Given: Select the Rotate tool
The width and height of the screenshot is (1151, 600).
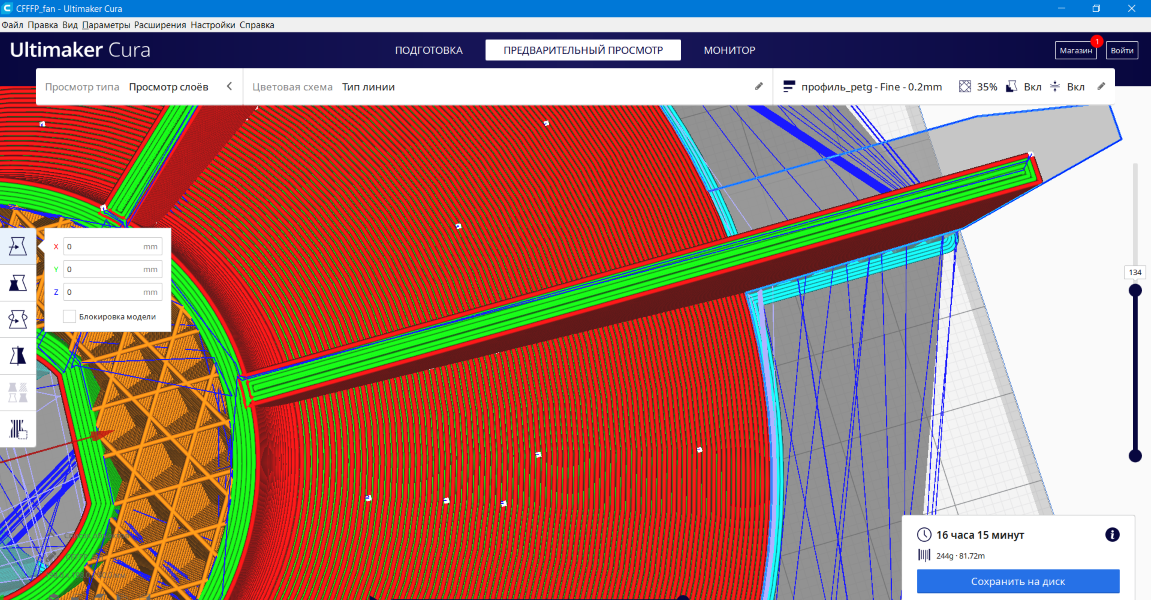Looking at the screenshot, I should point(18,319).
